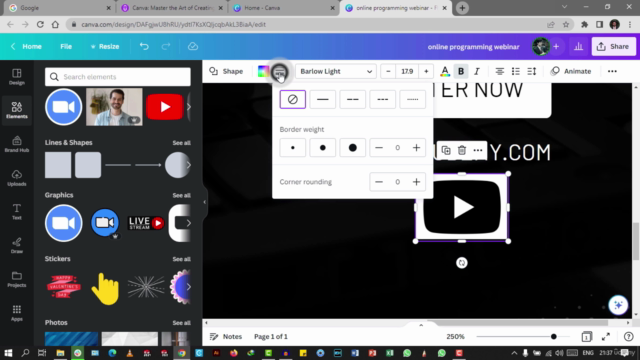This screenshot has width=640, height=360.
Task: Open the Resize menu
Action: pyautogui.click(x=105, y=47)
